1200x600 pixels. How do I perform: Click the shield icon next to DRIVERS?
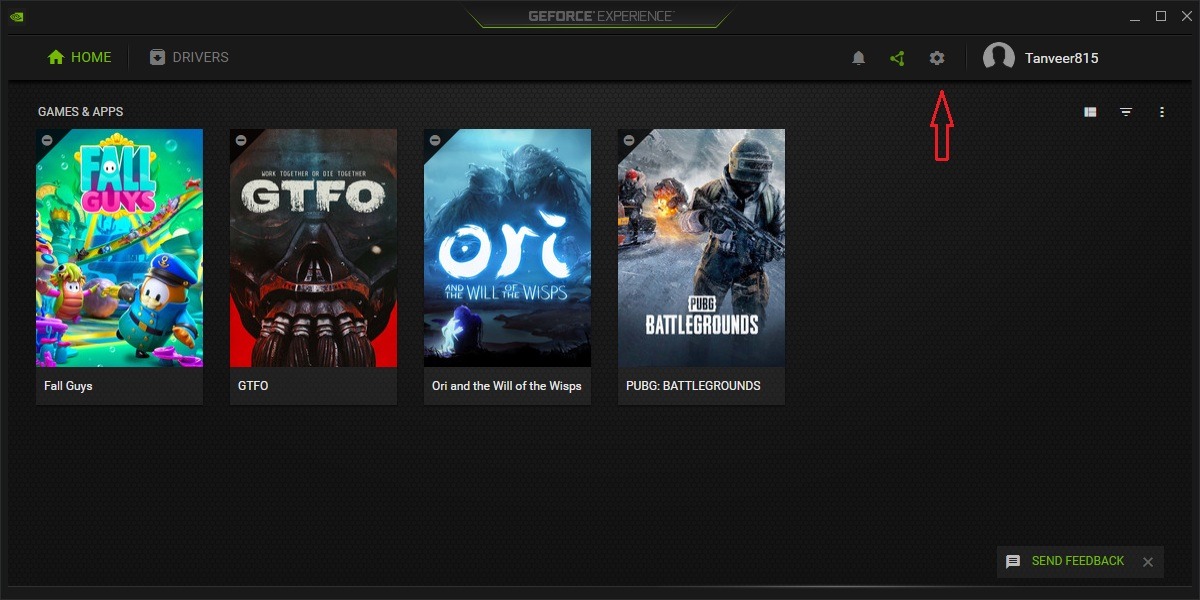(x=155, y=57)
